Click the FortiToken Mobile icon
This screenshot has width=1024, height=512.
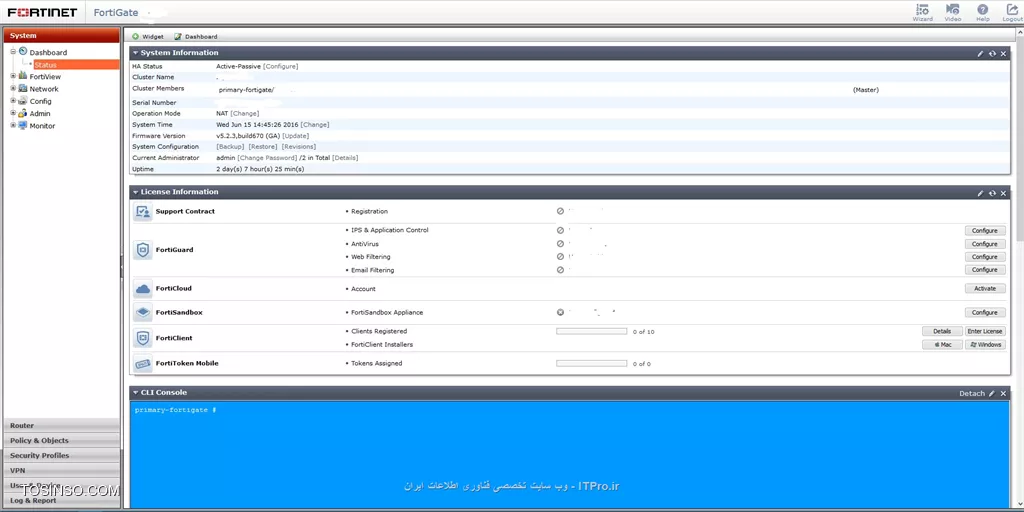coord(142,364)
